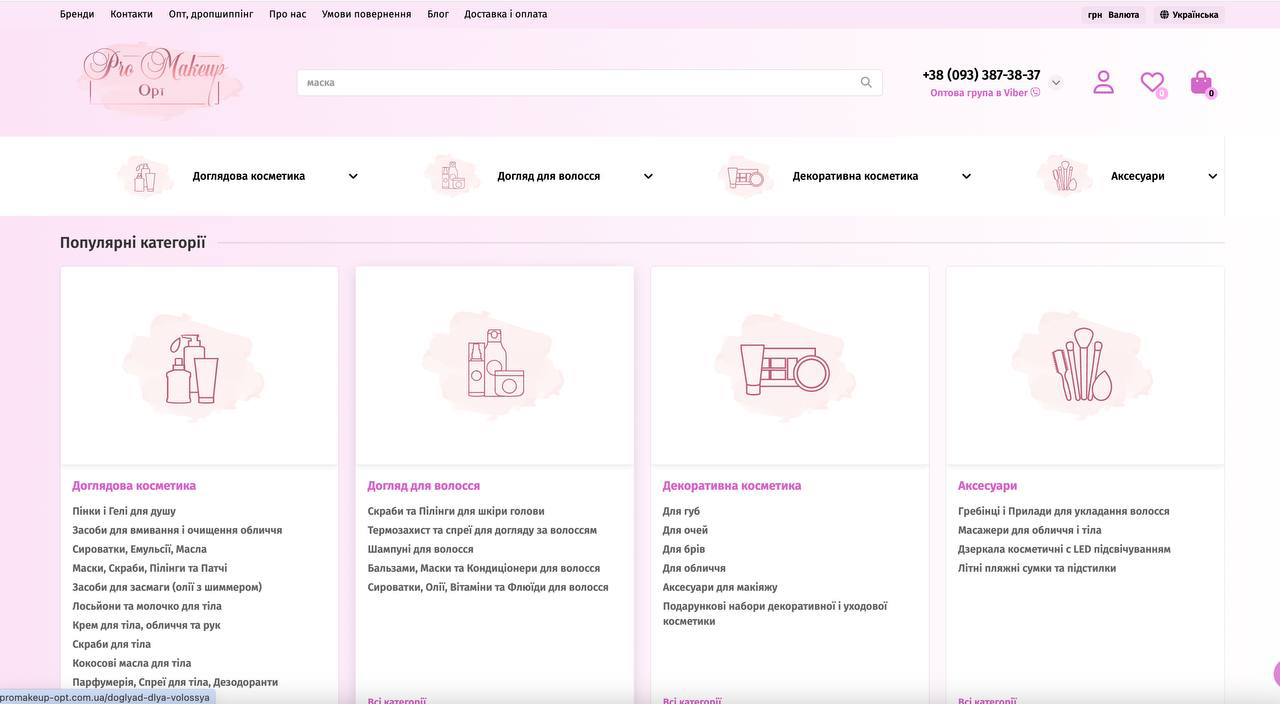Open the user account icon
Screen dimensions: 1280x704
point(1103,82)
